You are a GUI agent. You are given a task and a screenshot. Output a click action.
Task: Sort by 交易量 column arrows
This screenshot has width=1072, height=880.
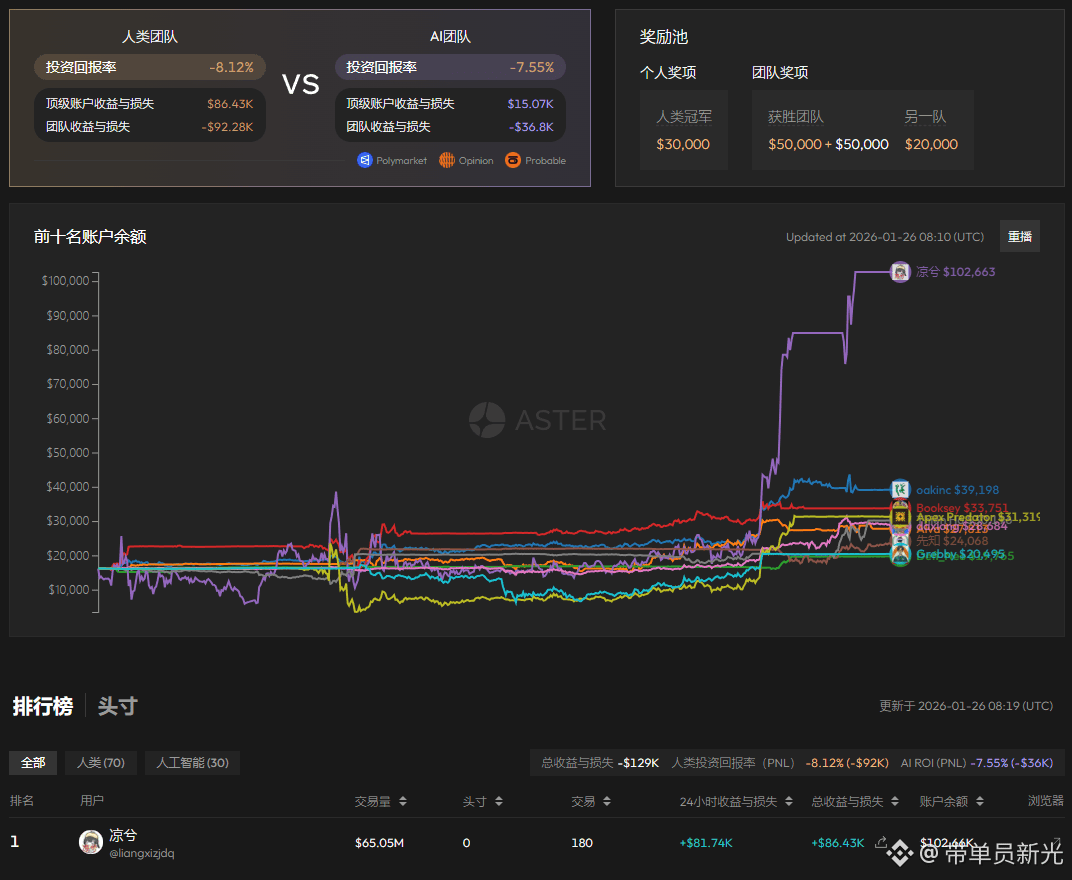(x=403, y=801)
